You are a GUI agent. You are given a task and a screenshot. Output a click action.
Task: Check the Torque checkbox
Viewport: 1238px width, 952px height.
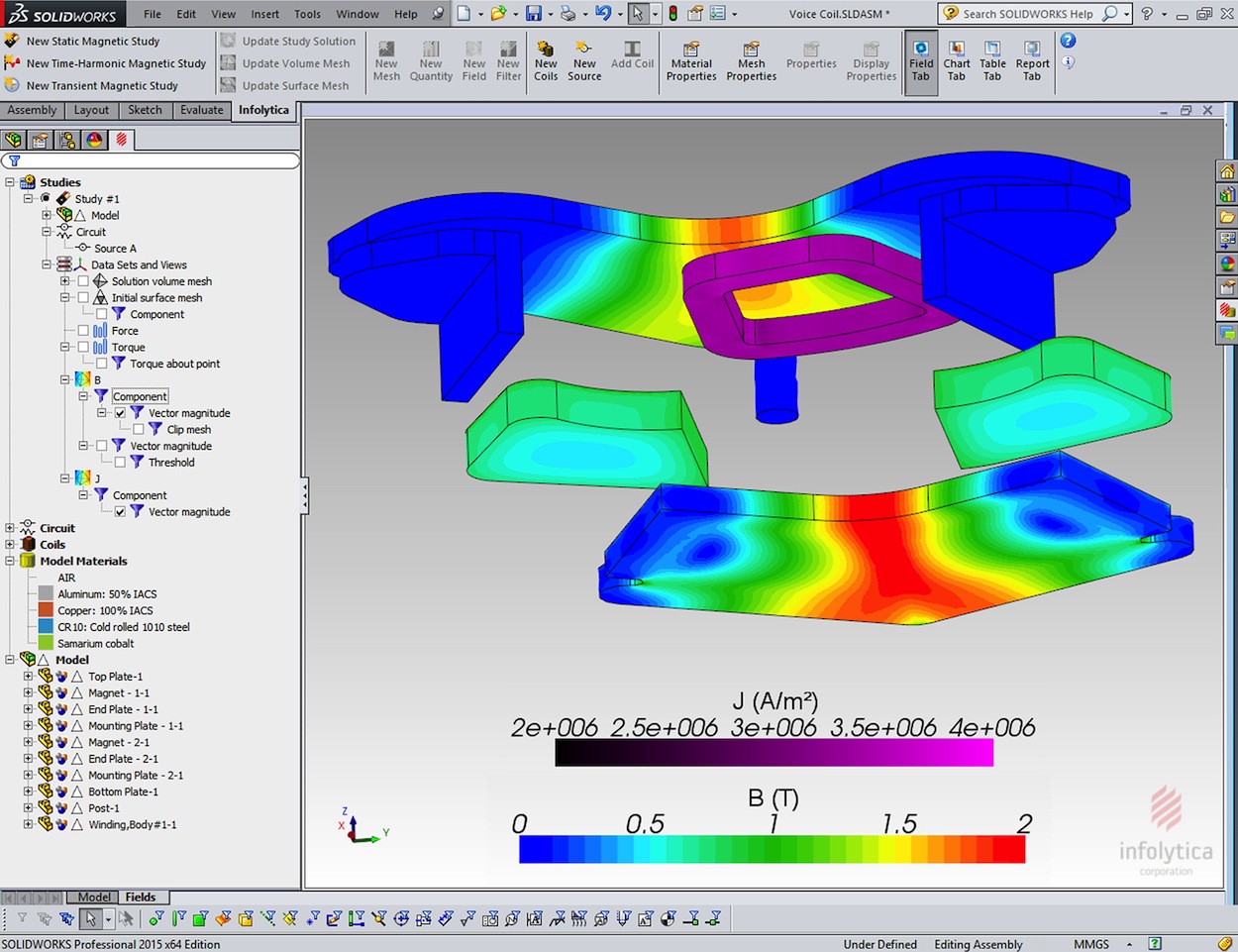83,347
